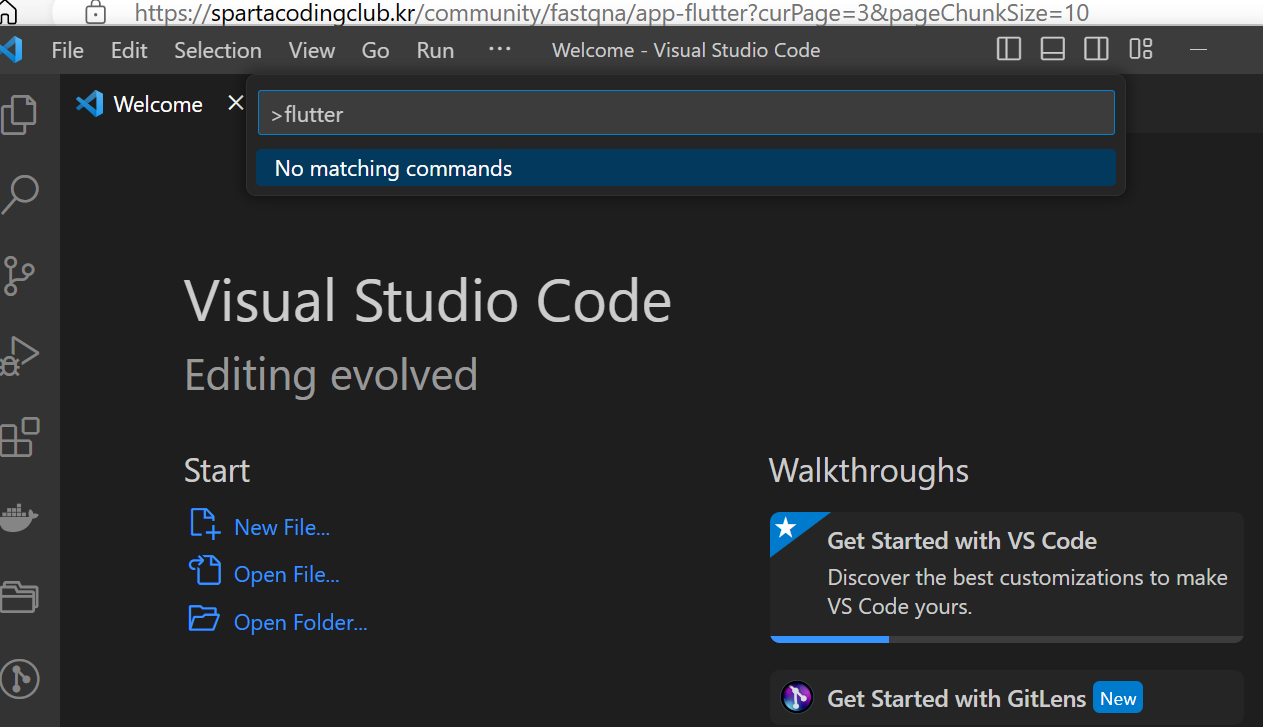Select the No matching commands row
Viewport: 1263px width, 727px height.
click(686, 168)
